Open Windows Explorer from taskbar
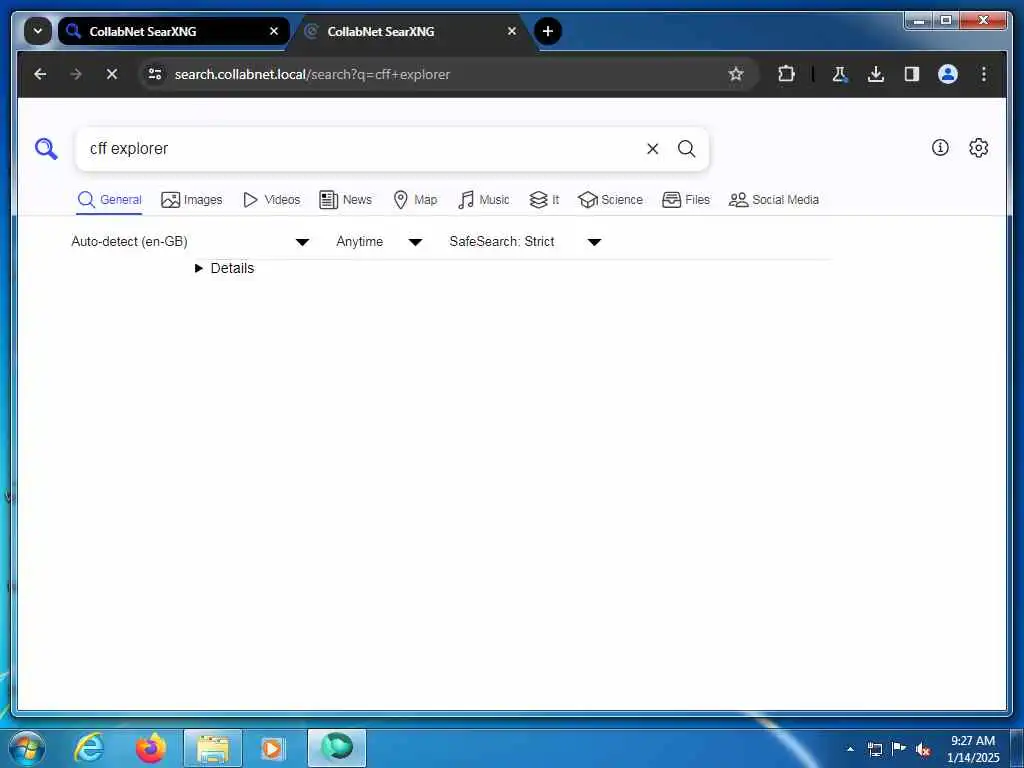This screenshot has height=768, width=1024. [213, 748]
